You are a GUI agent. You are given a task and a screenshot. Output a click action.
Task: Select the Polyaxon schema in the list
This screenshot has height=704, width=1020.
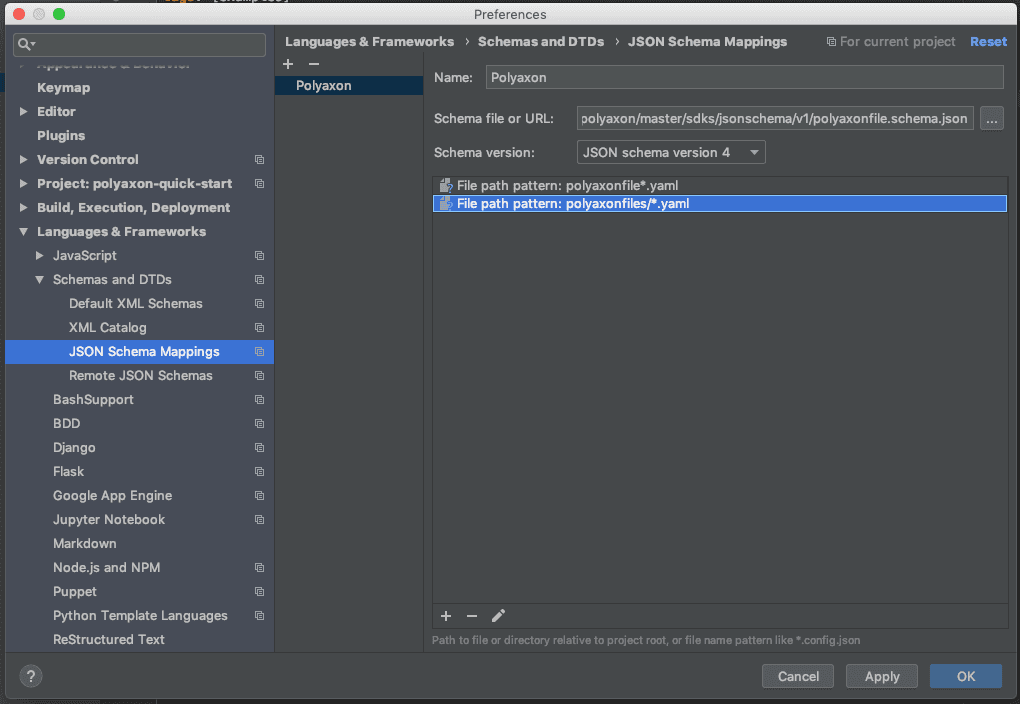pyautogui.click(x=349, y=86)
